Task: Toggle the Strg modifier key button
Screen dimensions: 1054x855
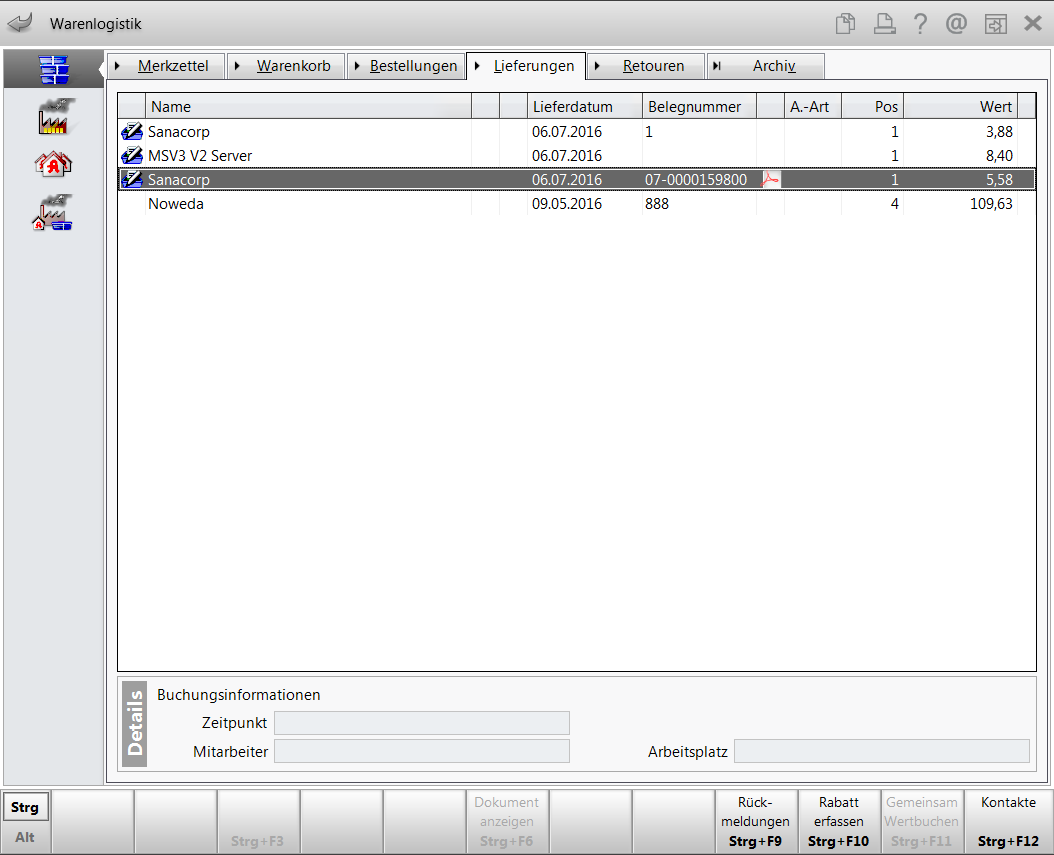Action: tap(25, 807)
